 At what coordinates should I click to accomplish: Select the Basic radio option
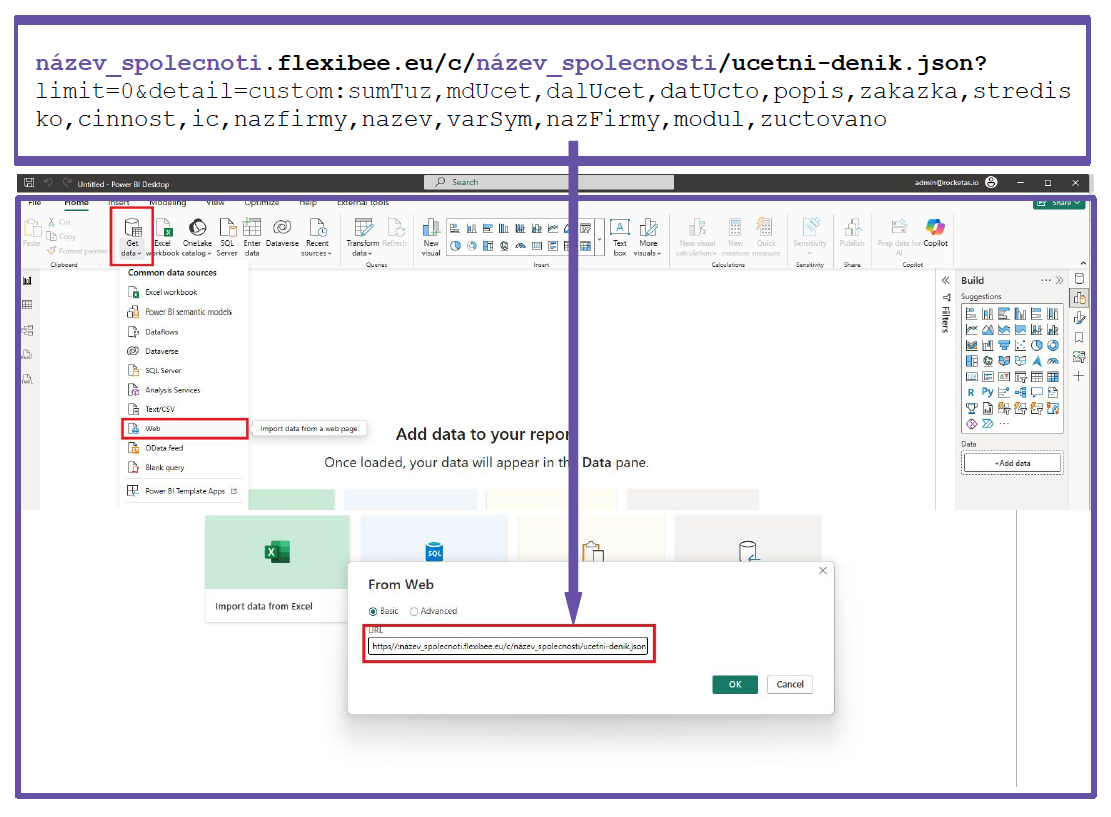[x=373, y=611]
